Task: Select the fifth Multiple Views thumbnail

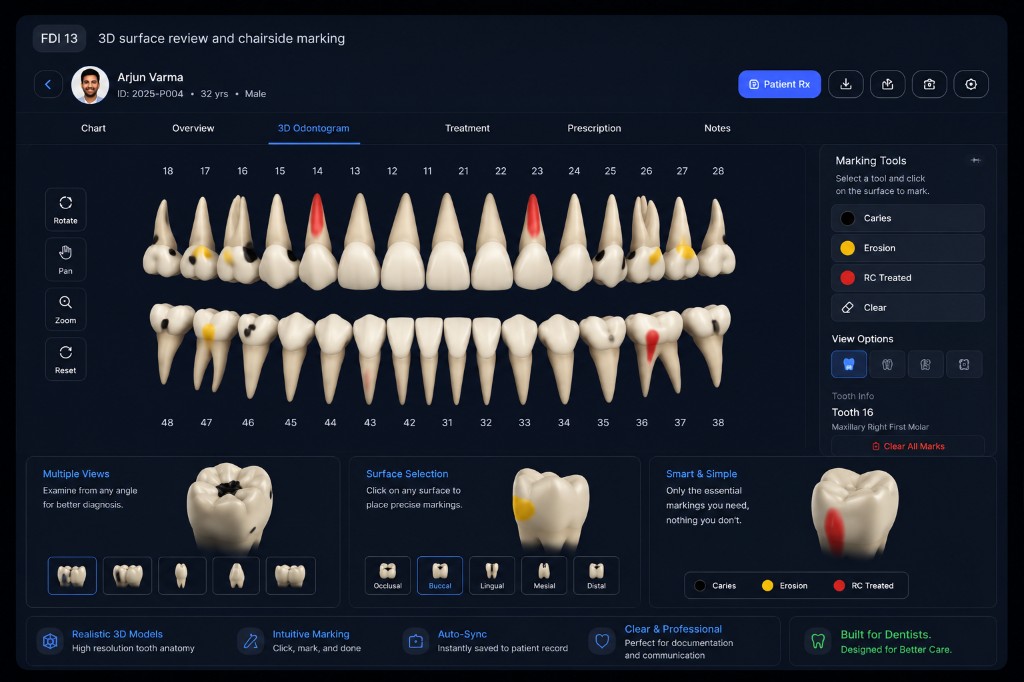Action: [291, 576]
